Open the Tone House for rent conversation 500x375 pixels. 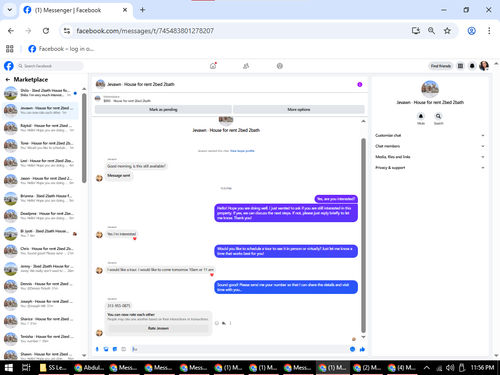click(41, 145)
